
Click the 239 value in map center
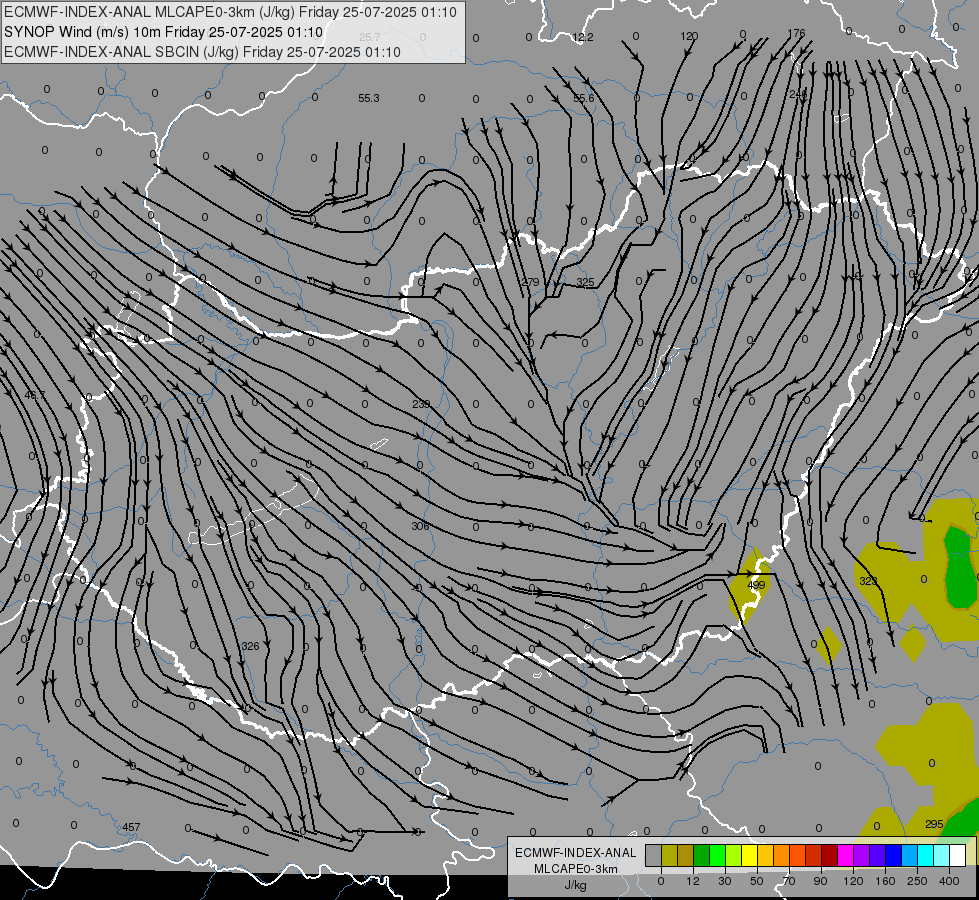click(x=421, y=404)
